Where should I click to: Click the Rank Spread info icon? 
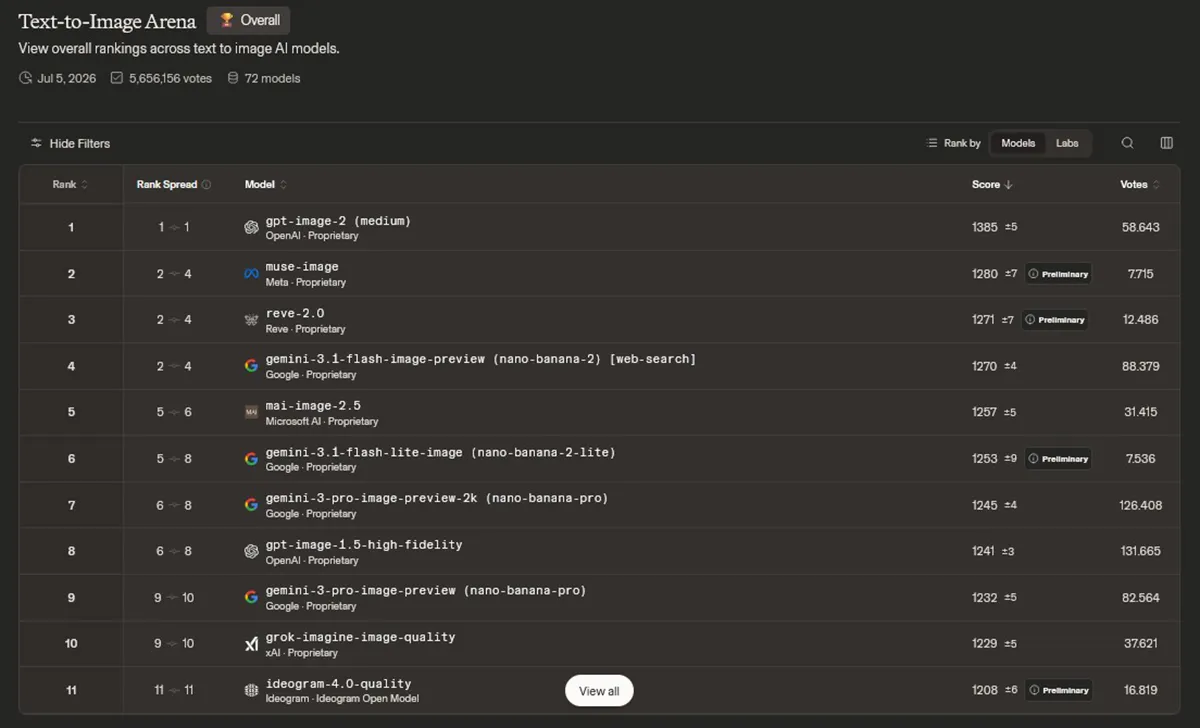[207, 185]
